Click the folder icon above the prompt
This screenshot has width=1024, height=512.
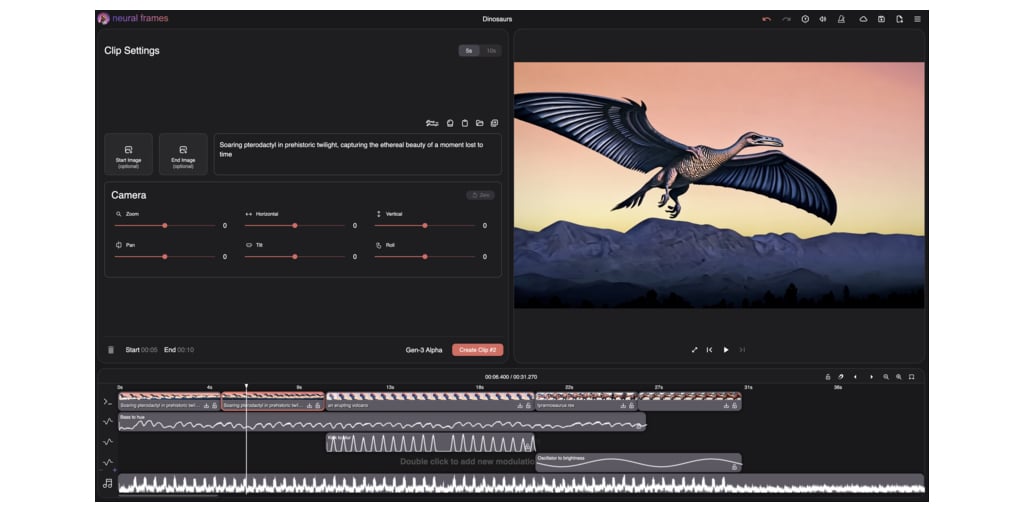480,123
